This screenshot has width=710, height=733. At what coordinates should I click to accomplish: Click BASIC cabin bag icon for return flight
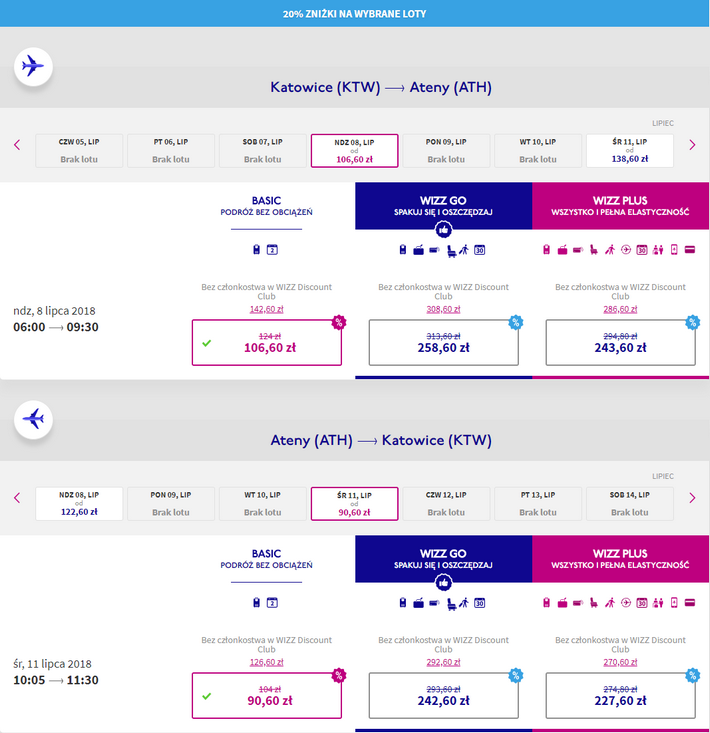point(256,603)
